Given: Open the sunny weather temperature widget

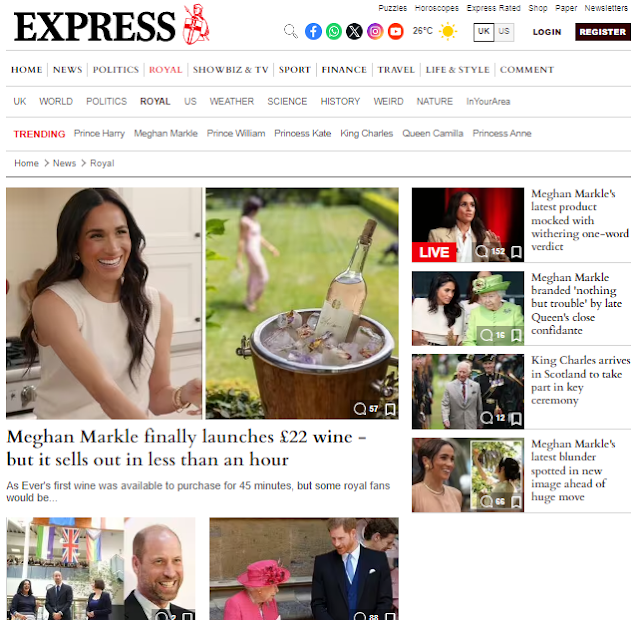Looking at the screenshot, I should (434, 31).
